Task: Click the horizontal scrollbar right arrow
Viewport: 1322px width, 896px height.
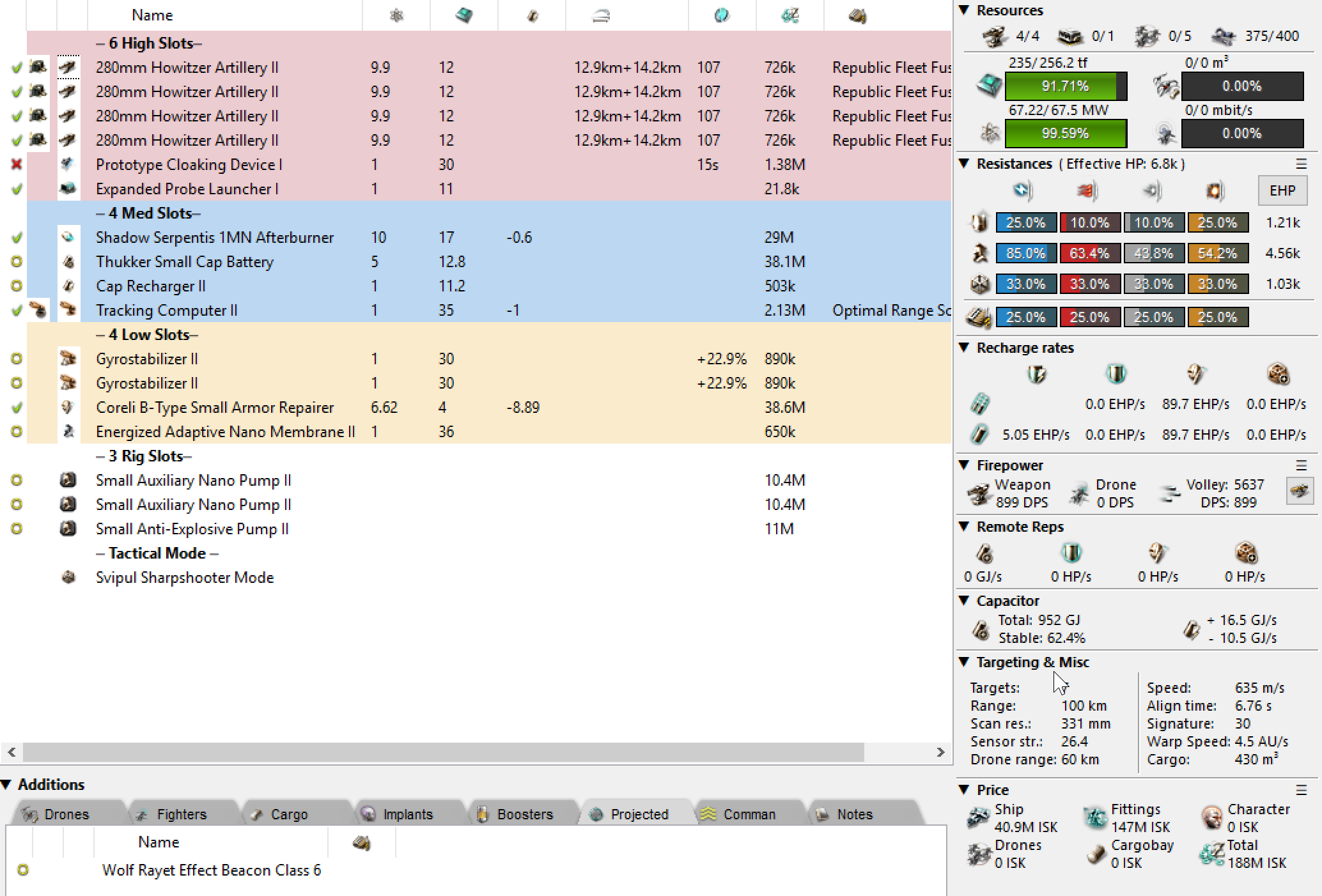Action: (940, 752)
